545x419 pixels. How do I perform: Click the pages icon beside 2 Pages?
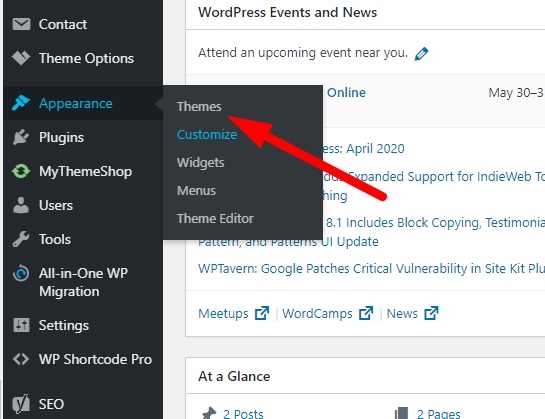pos(401,413)
